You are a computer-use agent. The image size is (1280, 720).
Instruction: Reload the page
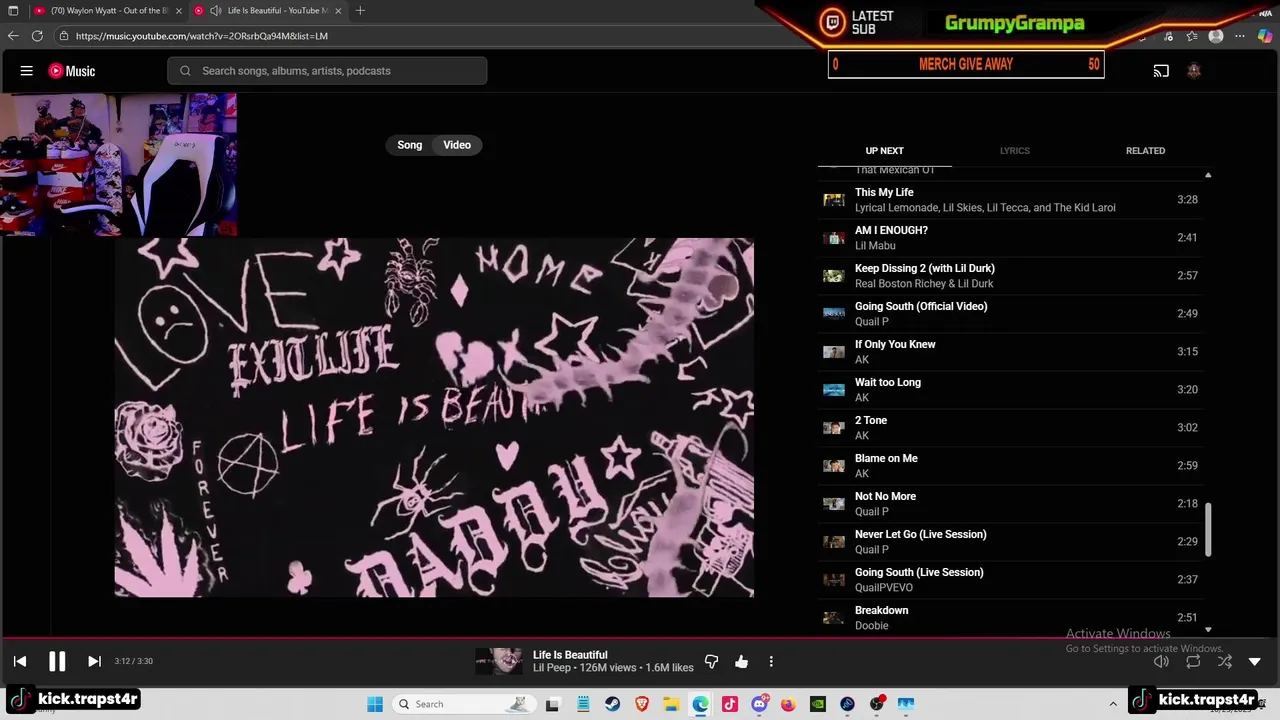click(37, 36)
